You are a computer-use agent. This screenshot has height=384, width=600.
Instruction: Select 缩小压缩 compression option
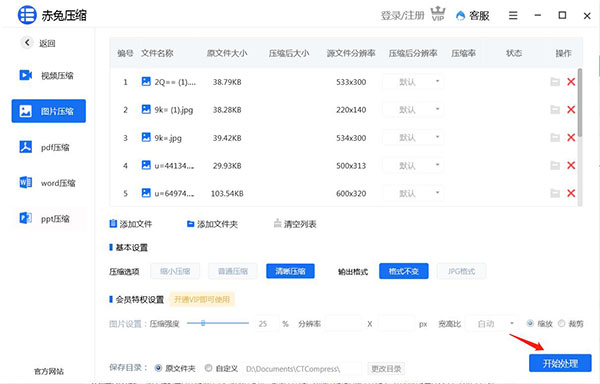(x=175, y=271)
